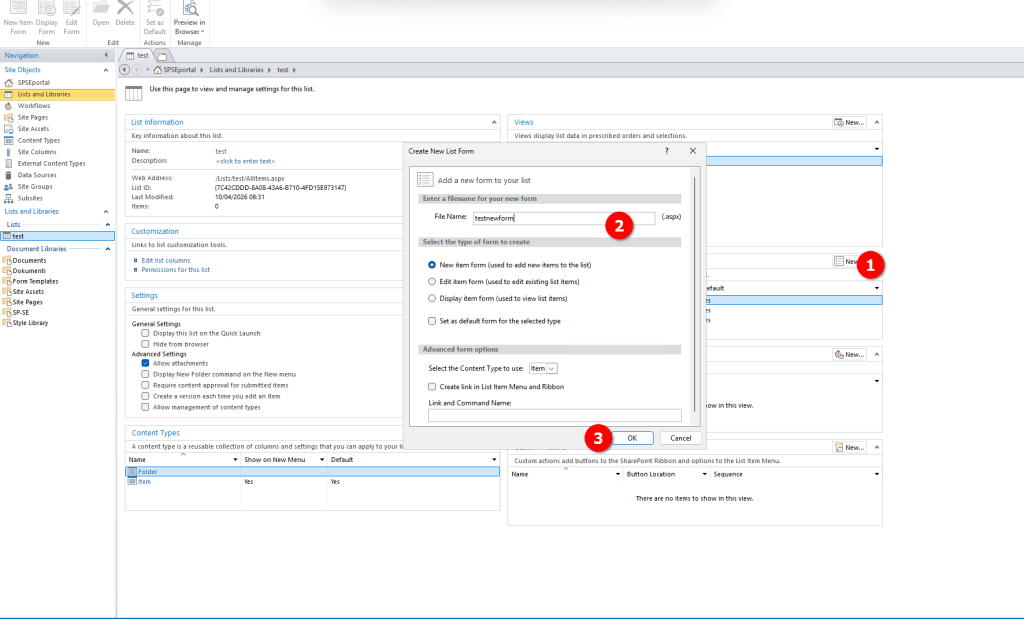Viewport: 1024px width, 619px height.
Task: Choose the Display item form radio option
Action: click(x=432, y=298)
